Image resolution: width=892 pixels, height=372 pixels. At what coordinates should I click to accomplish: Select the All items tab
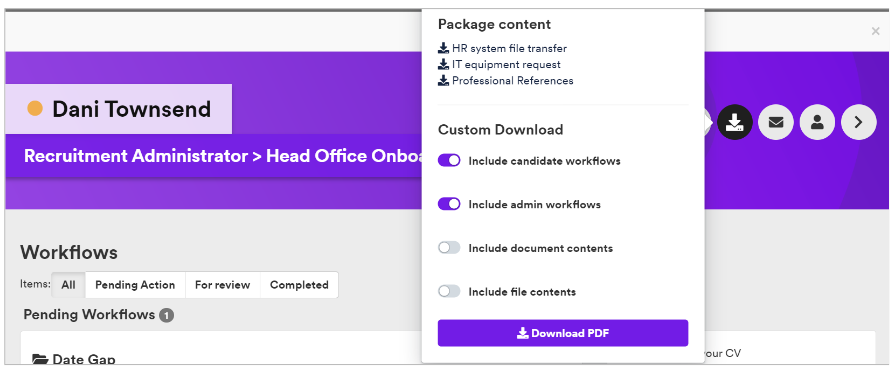click(68, 285)
